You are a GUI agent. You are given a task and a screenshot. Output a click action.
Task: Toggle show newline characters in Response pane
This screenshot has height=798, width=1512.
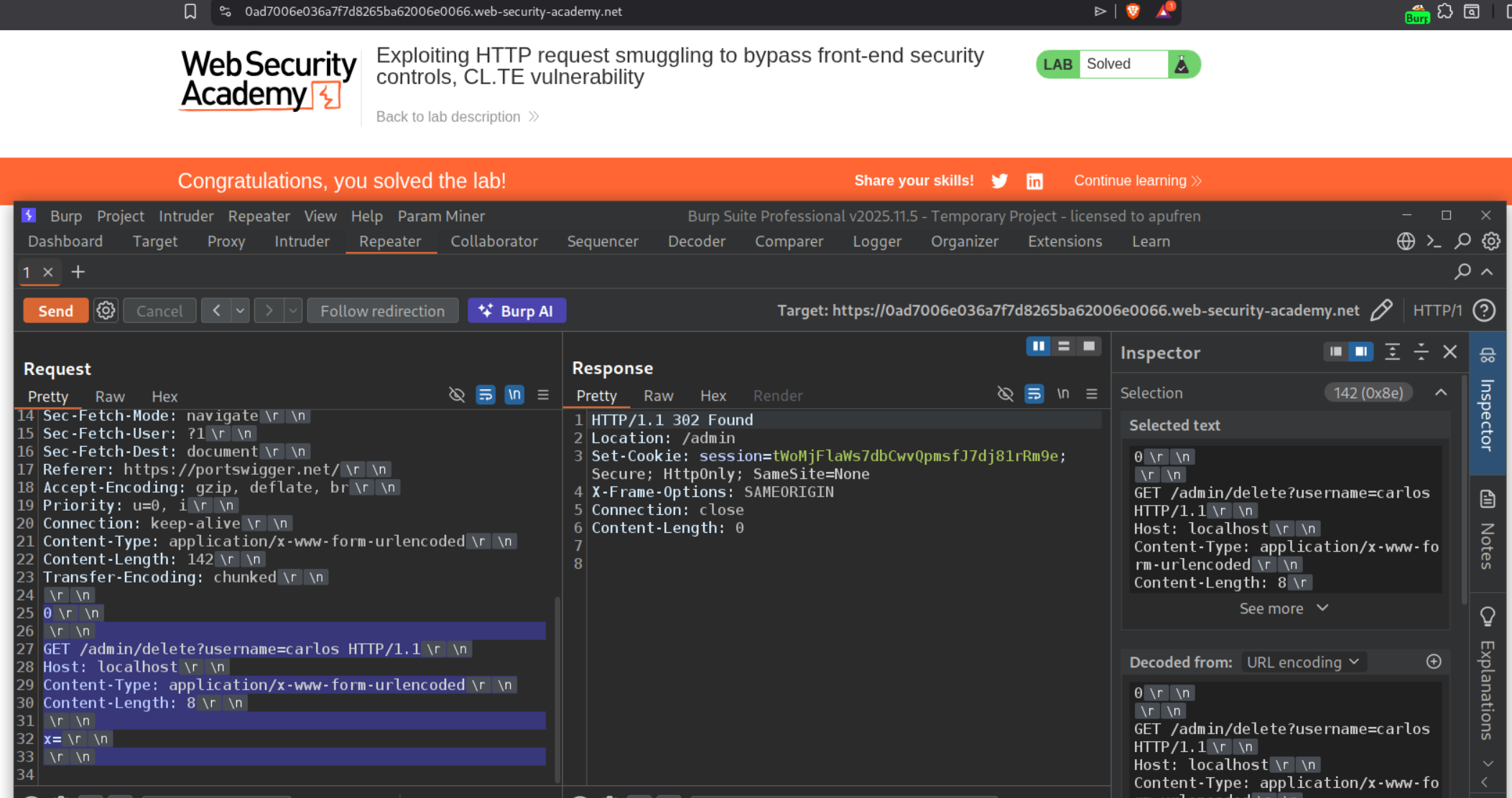(x=1063, y=394)
